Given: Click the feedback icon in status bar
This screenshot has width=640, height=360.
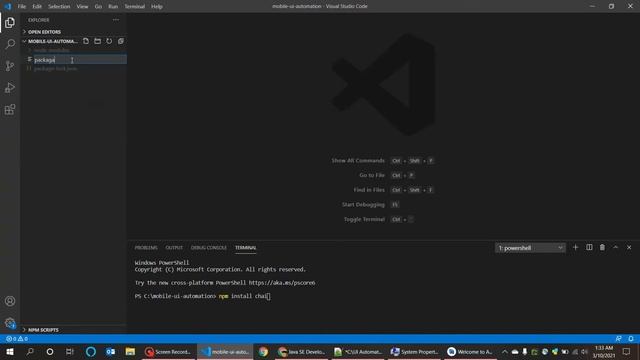Looking at the screenshot, I should pyautogui.click(x=619, y=339).
